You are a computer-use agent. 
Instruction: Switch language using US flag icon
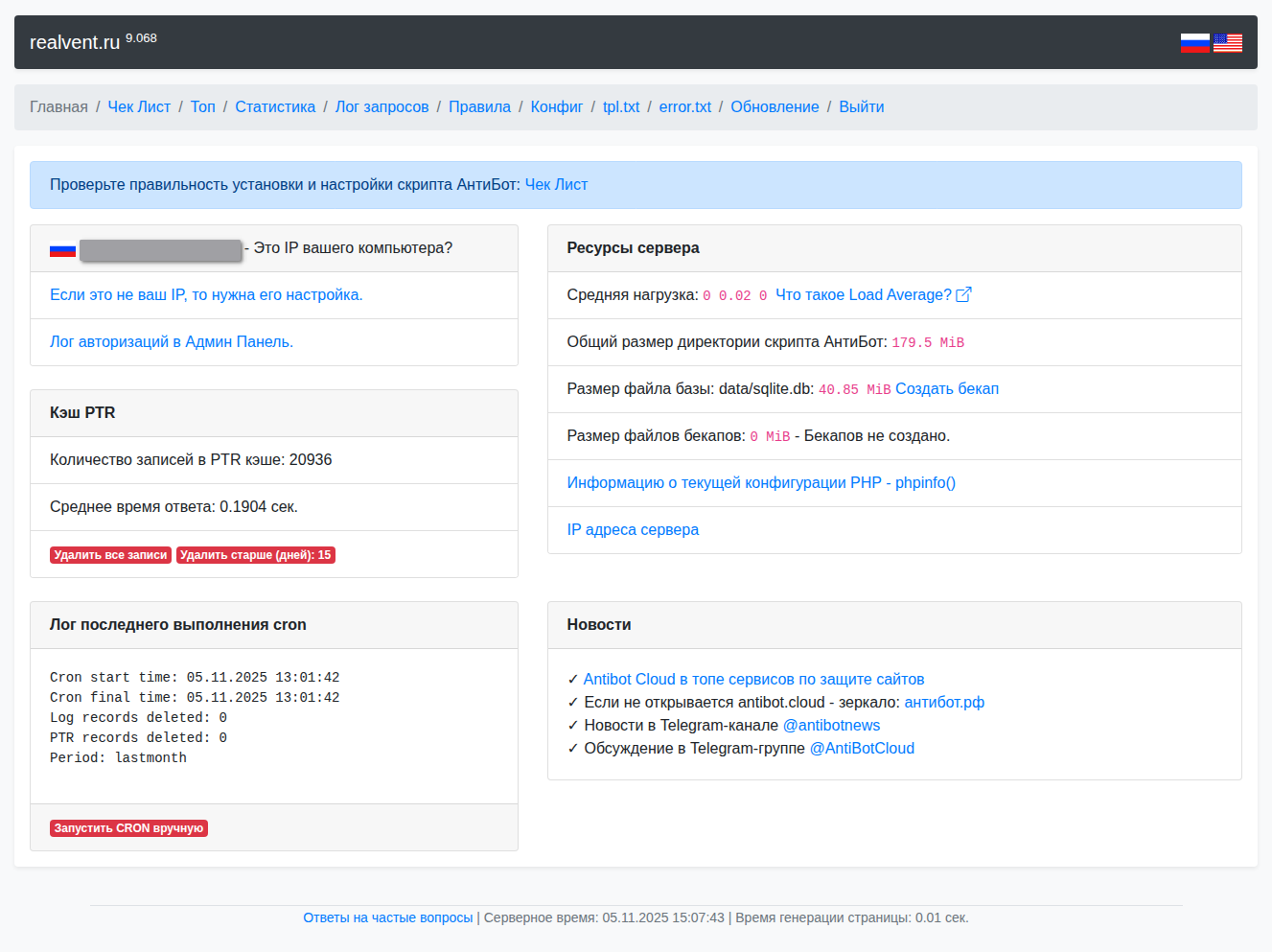point(1227,42)
